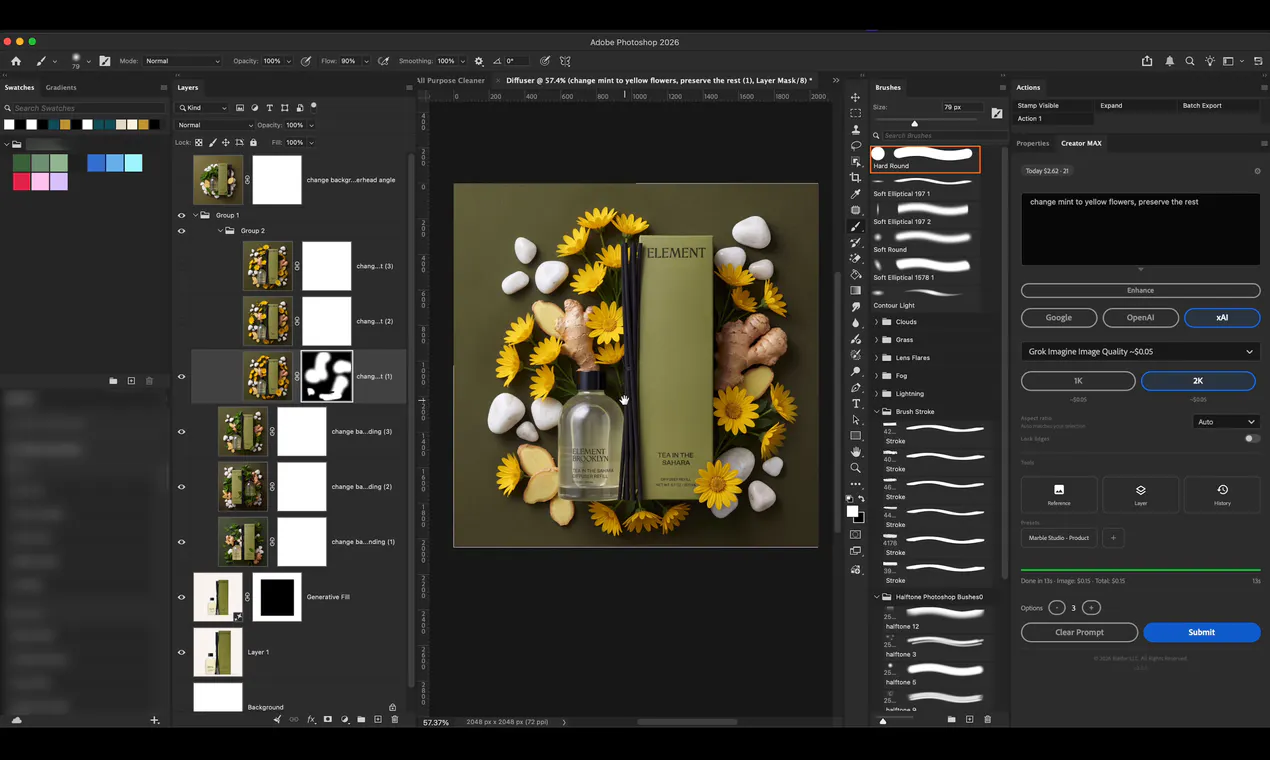Select the OpenAI provider button

click(1140, 318)
